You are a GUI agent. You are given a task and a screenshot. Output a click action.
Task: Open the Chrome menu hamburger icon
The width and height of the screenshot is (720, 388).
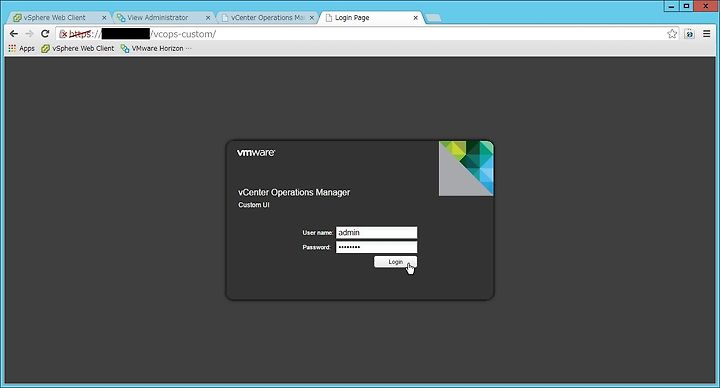coord(707,34)
